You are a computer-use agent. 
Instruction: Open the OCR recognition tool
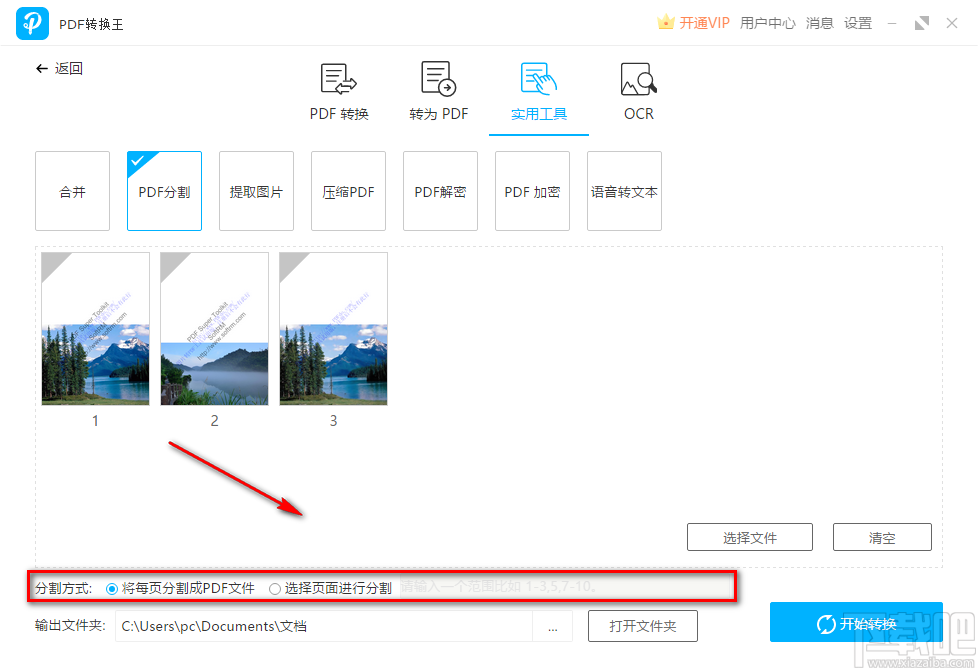point(638,80)
